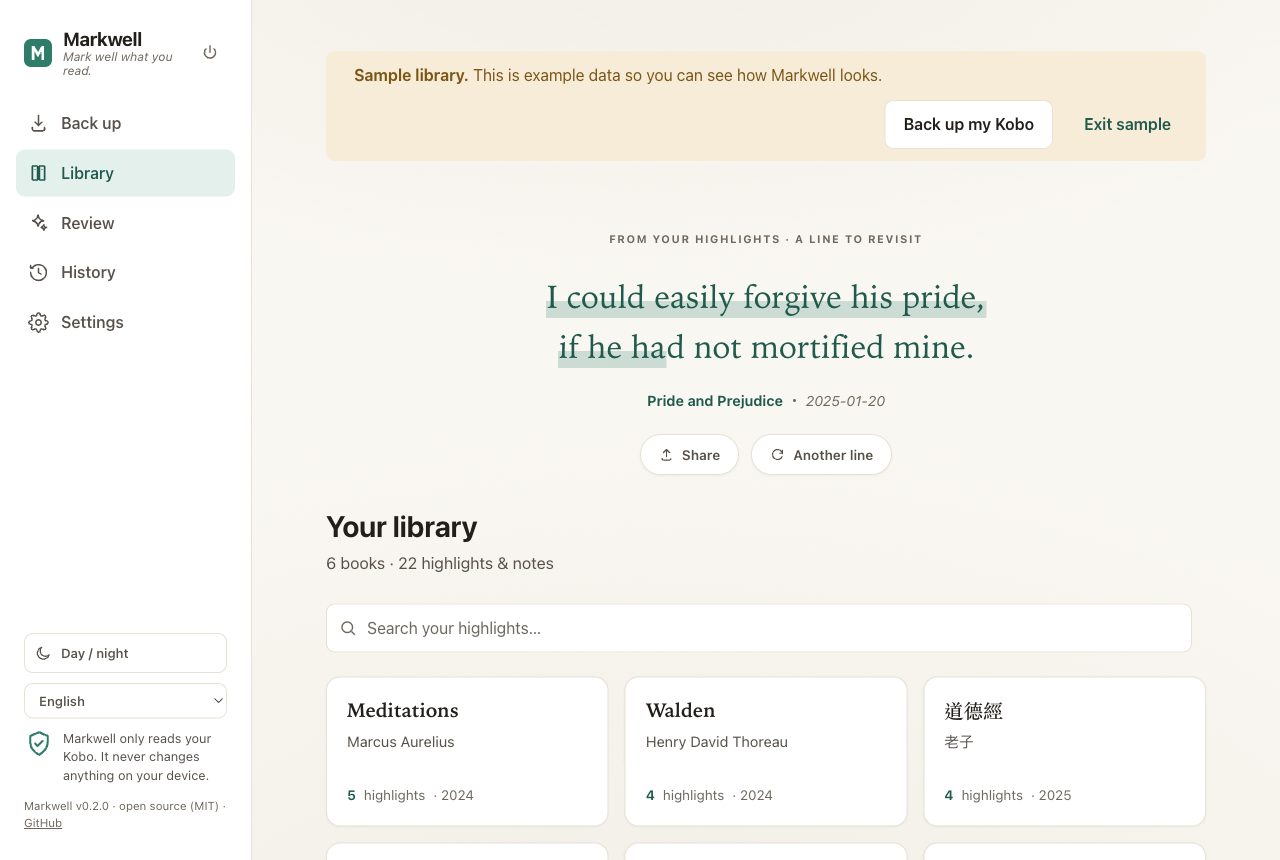Screen dimensions: 1280x860
Task: Open the Review section
Action: coord(125,223)
